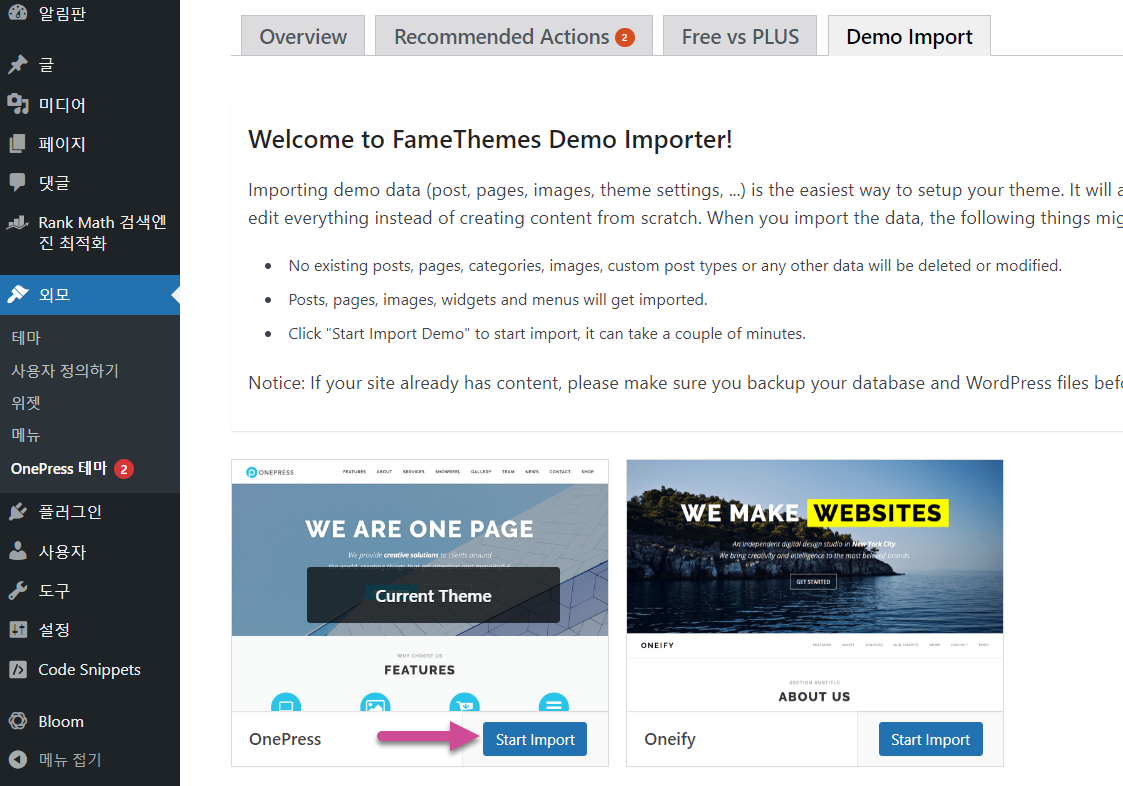This screenshot has width=1123, height=786.
Task: Select the Demo Import tab
Action: click(909, 36)
